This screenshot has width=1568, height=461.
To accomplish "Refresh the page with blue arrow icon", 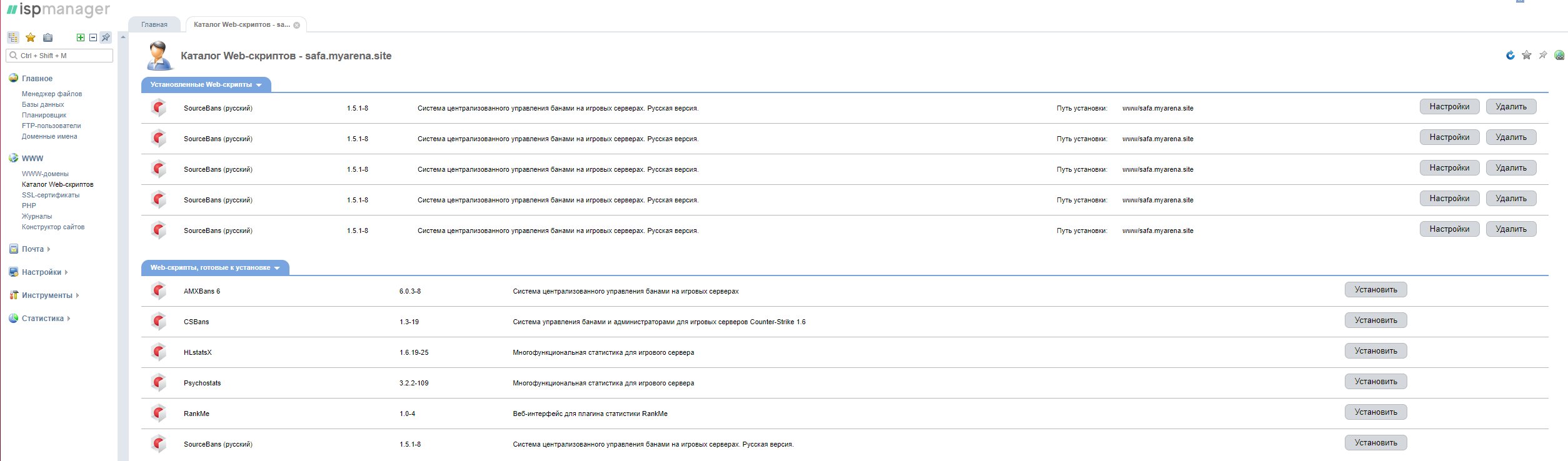I will (x=1510, y=55).
